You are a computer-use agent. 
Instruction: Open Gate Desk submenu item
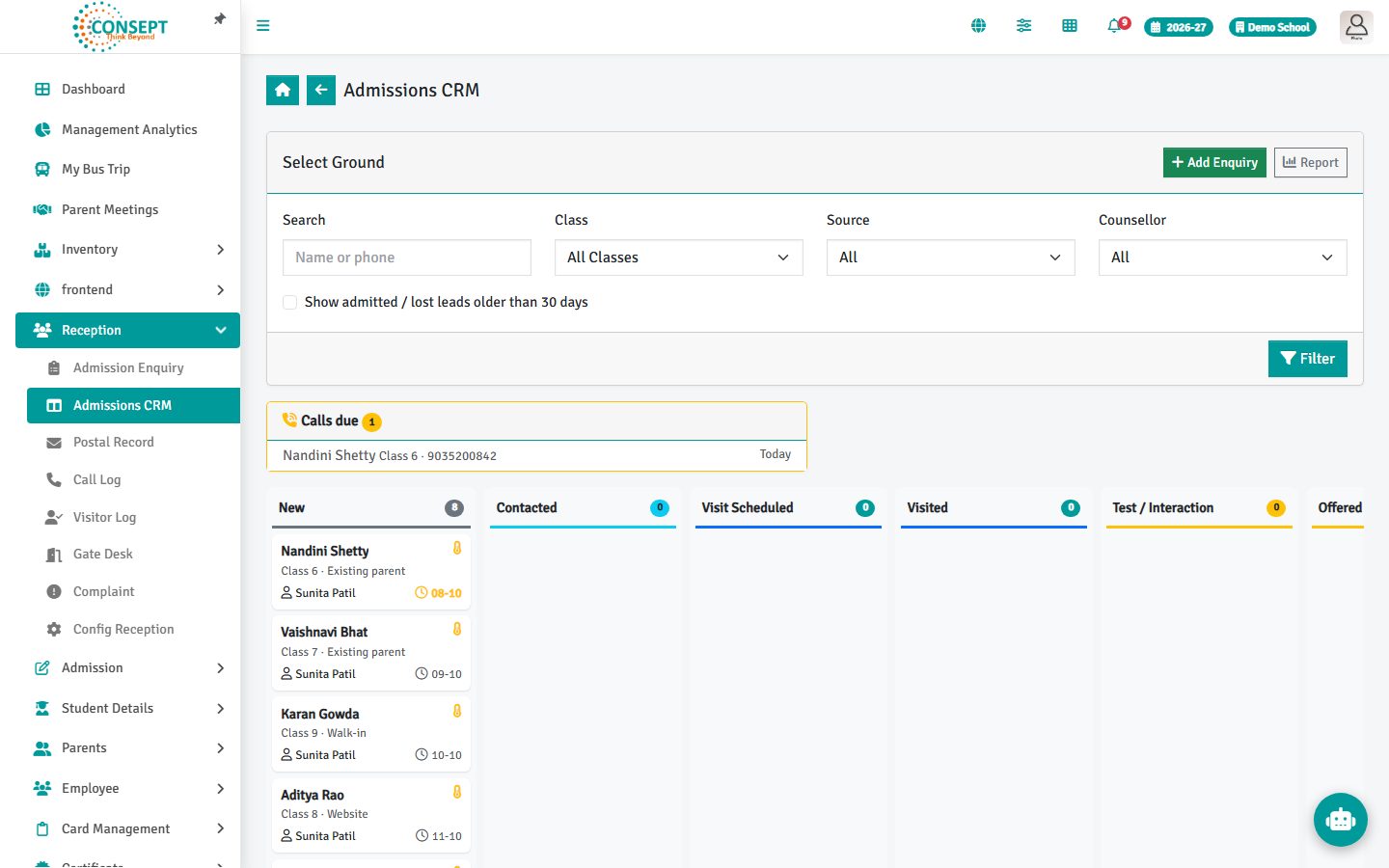(x=133, y=554)
